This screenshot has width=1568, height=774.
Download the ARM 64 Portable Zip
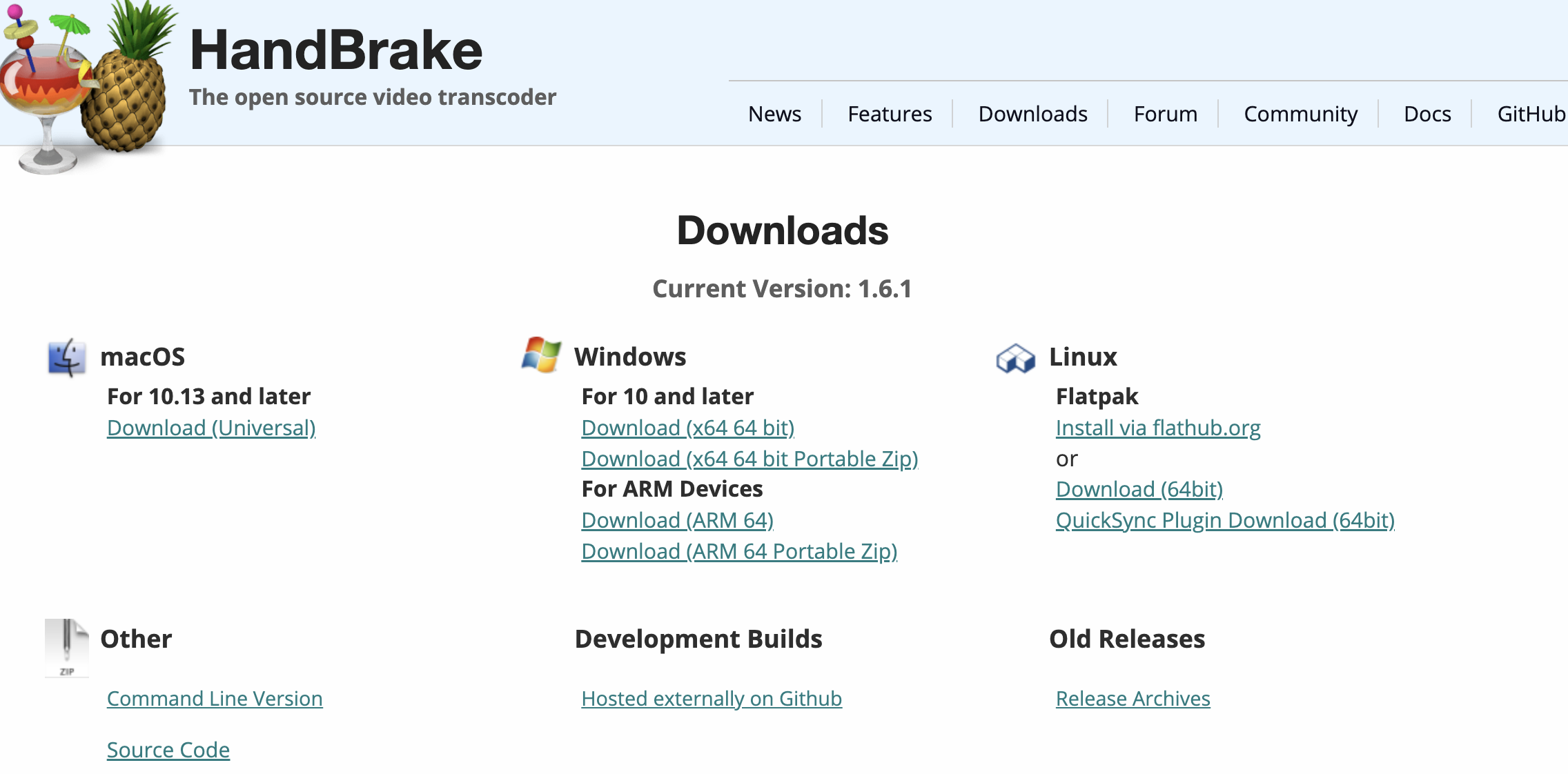[x=739, y=552]
